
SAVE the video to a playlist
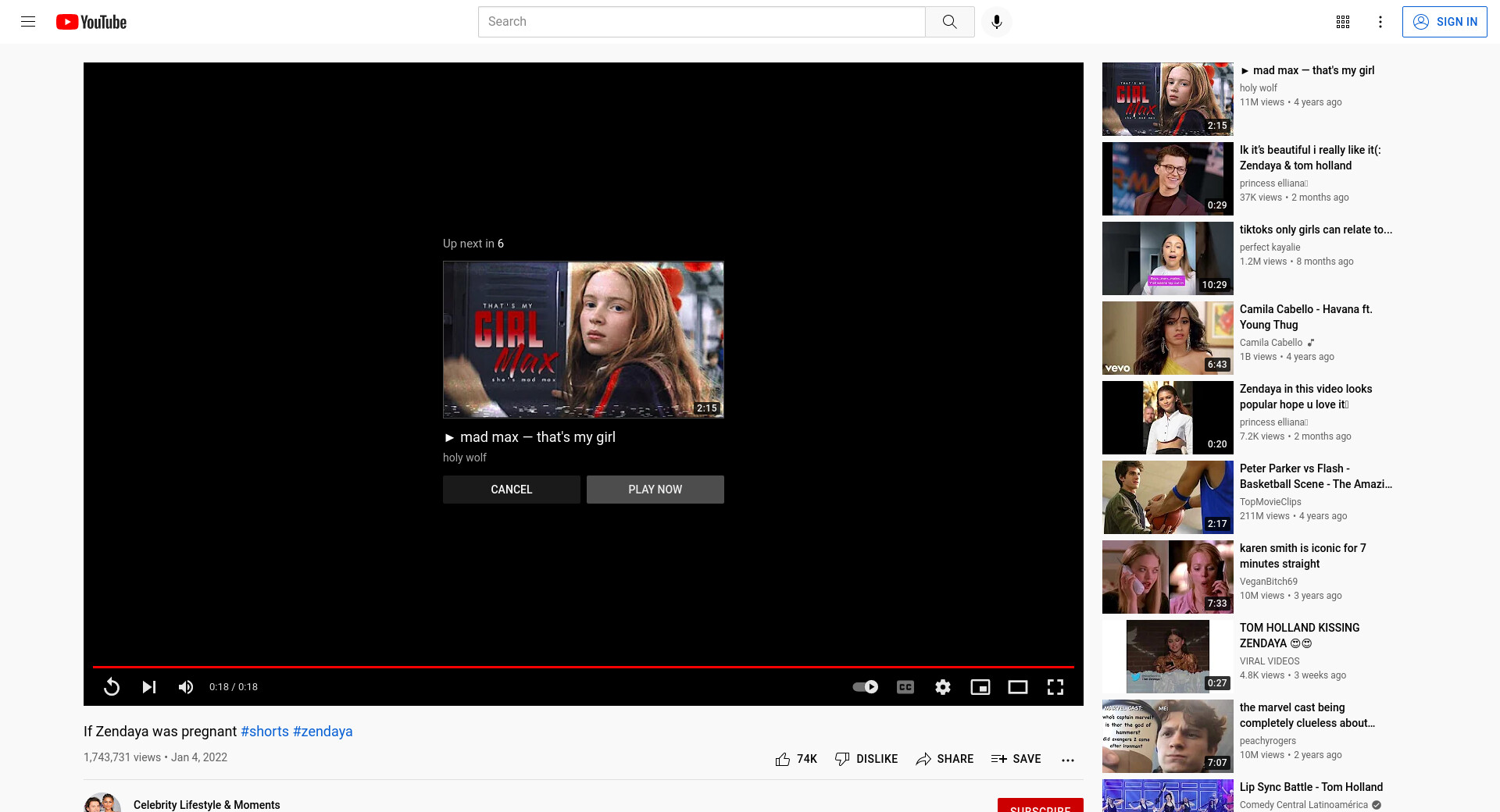click(1016, 759)
